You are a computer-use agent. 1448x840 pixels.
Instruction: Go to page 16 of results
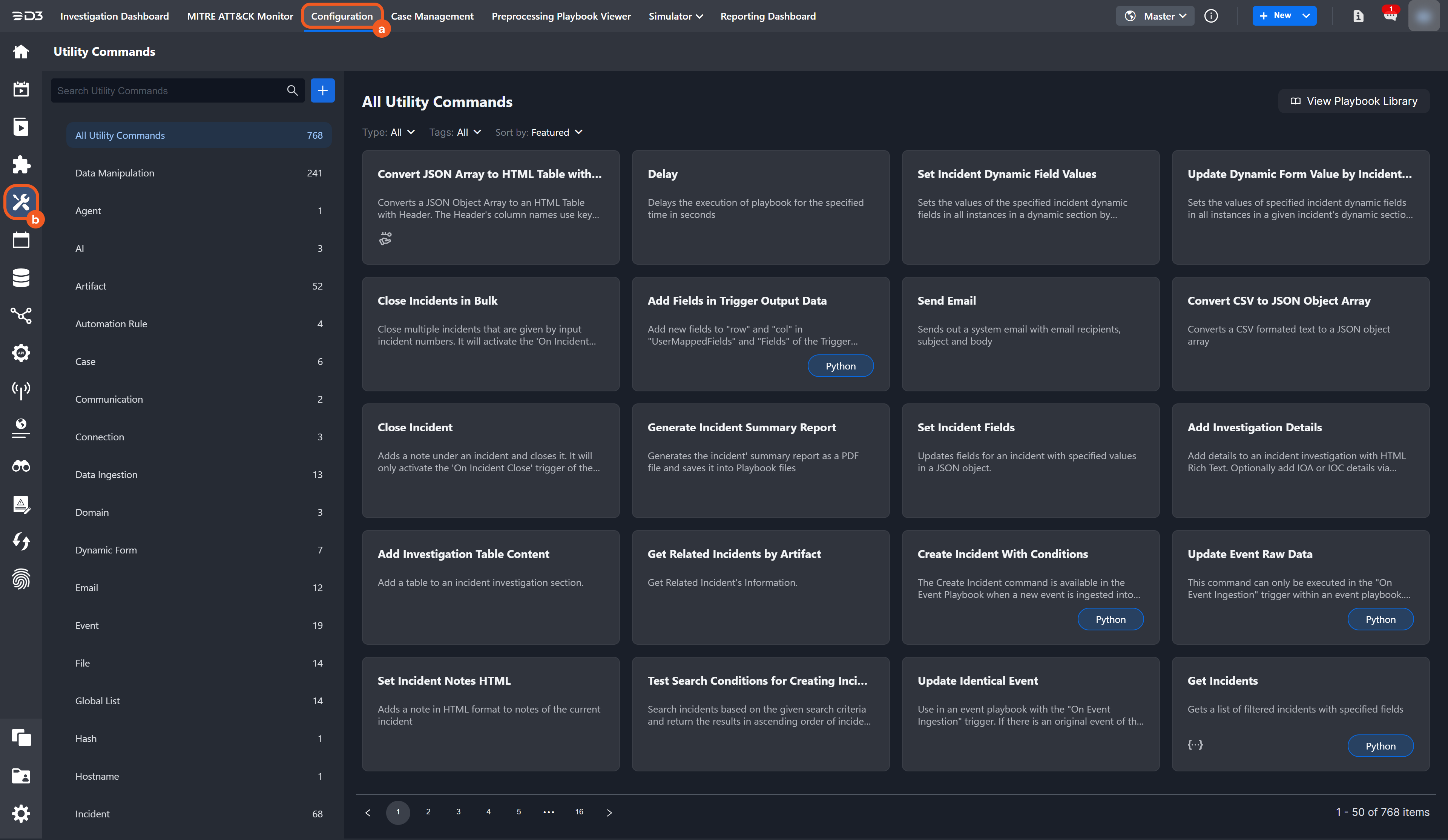578,812
